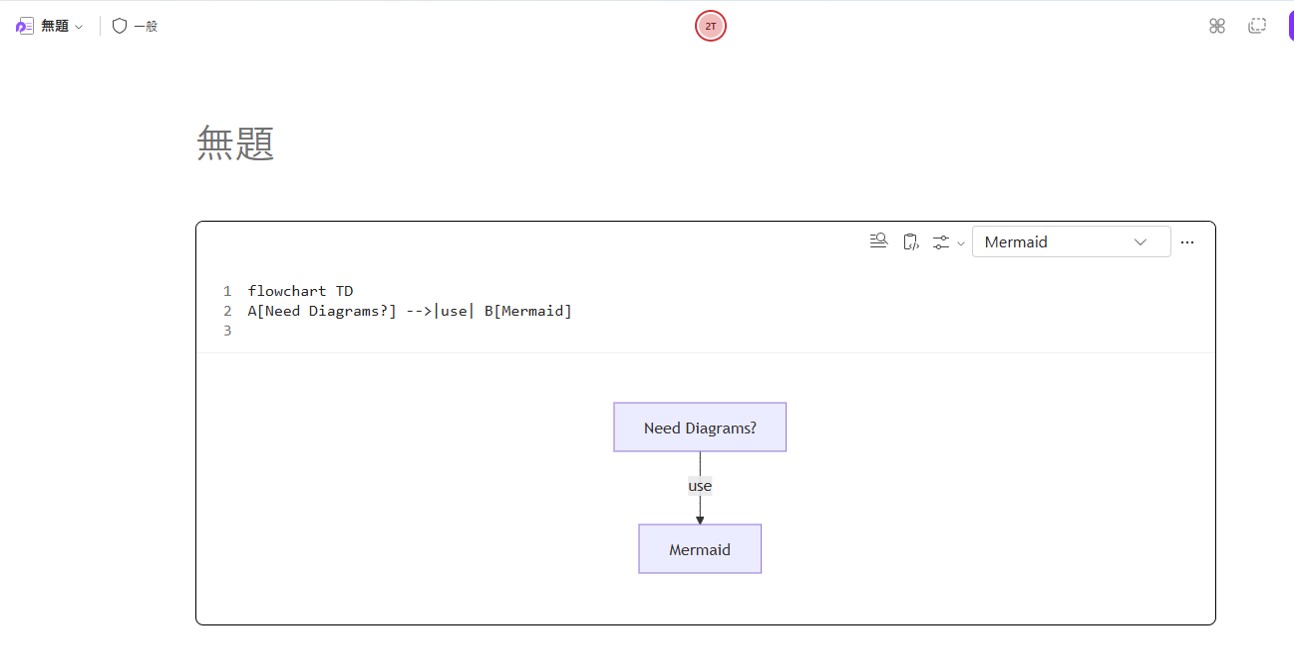Click the 一般 sensitivity shield label
This screenshot has width=1294, height=668.
tap(135, 26)
